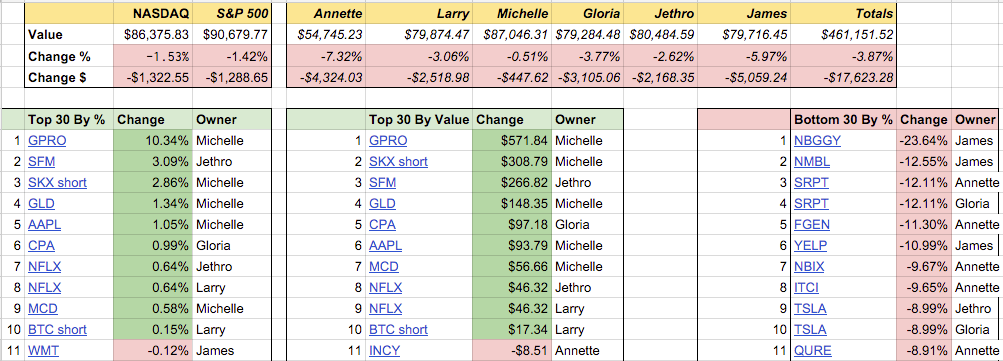
Task: Click GPRO's $571.84 change cell
Action: coord(512,141)
